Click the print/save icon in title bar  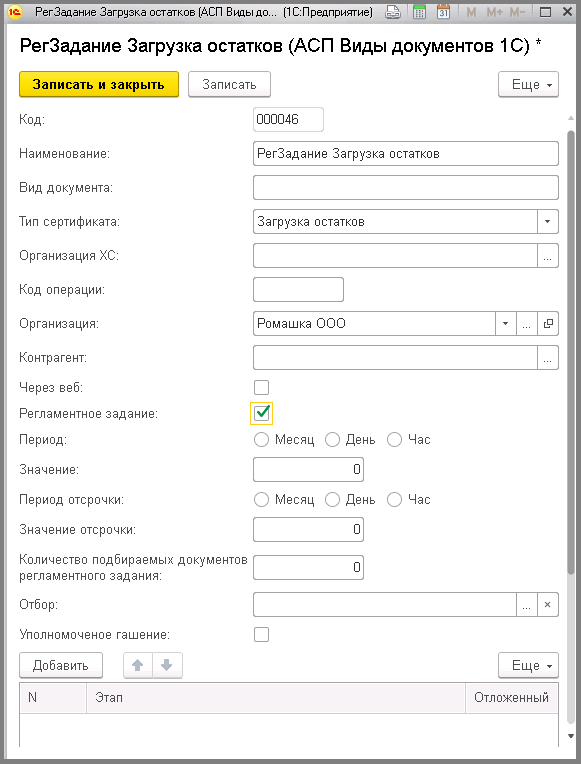(392, 12)
